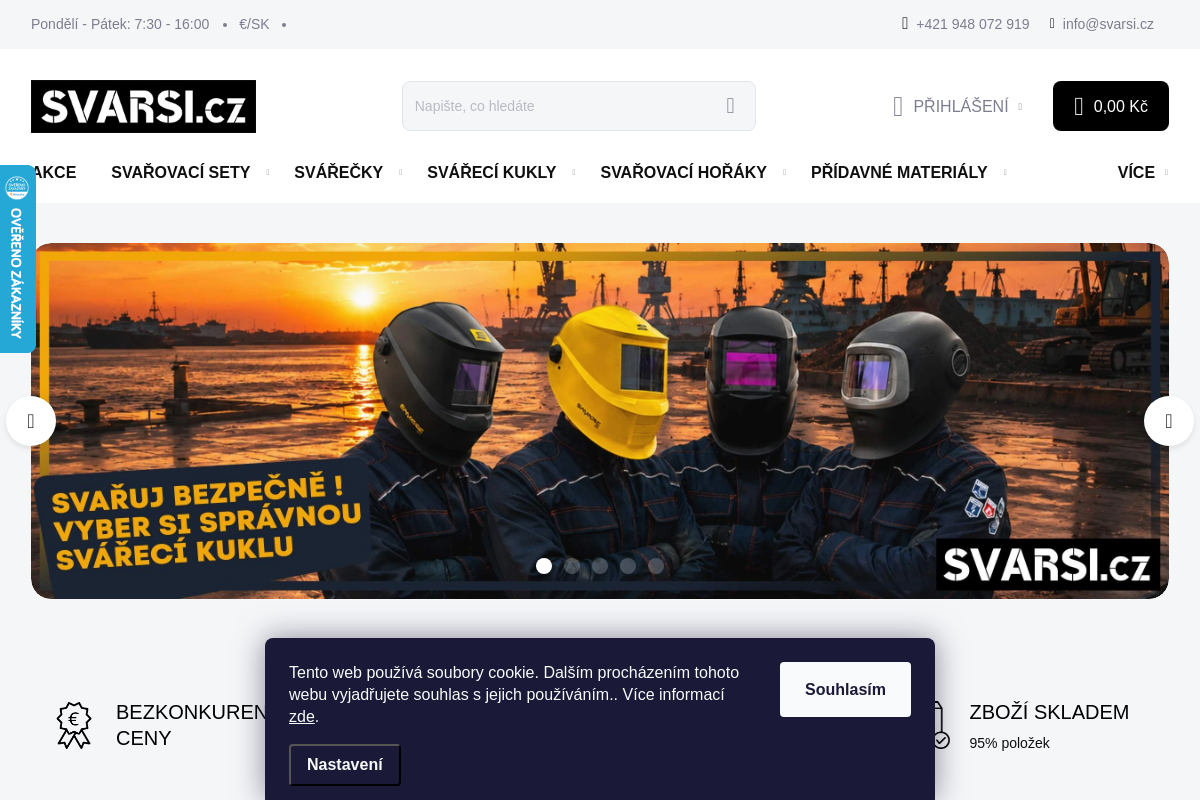Click the phone icon in top bar
Image resolution: width=1200 pixels, height=800 pixels.
[x=905, y=23]
